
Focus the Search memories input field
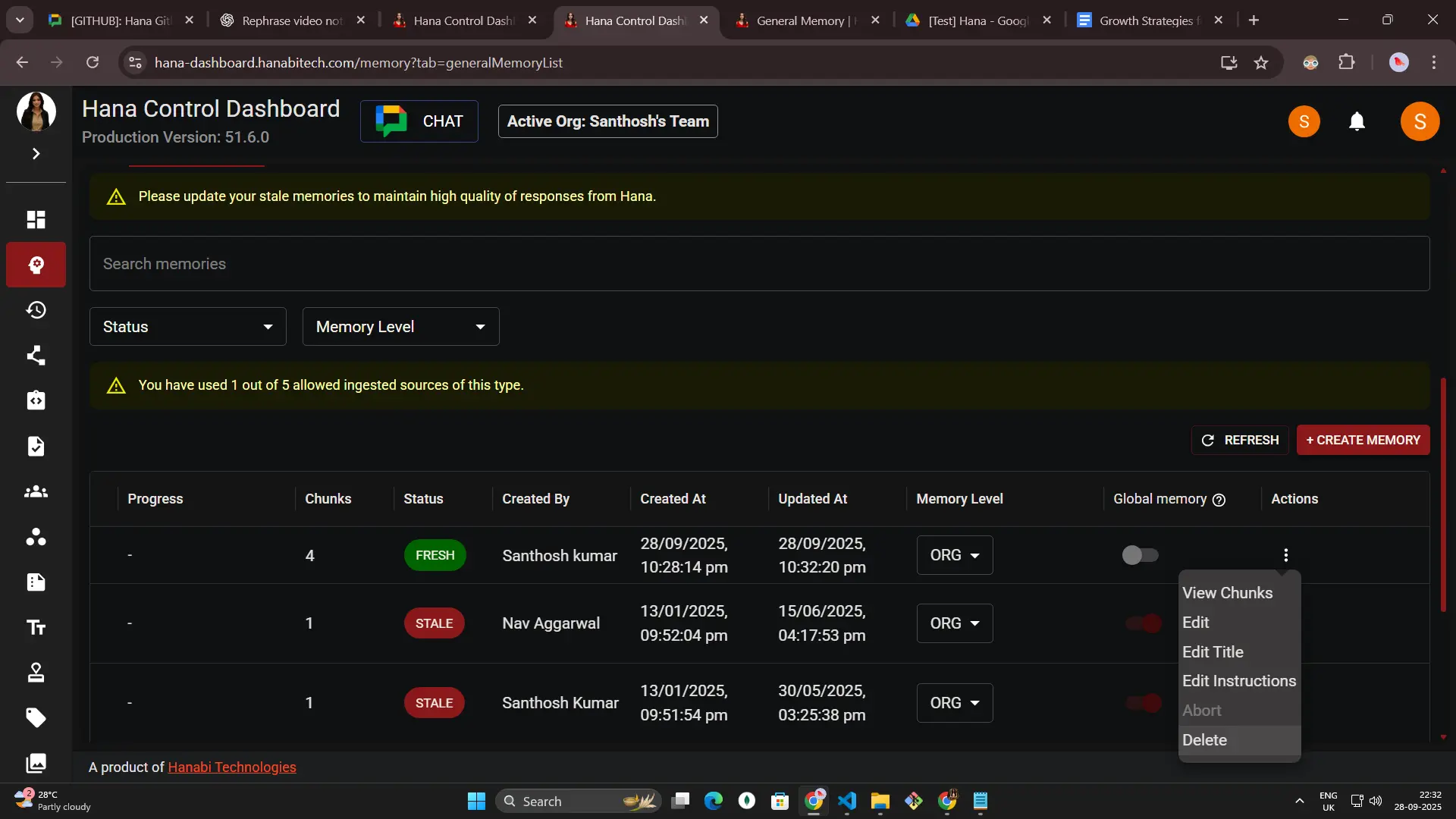tap(758, 264)
